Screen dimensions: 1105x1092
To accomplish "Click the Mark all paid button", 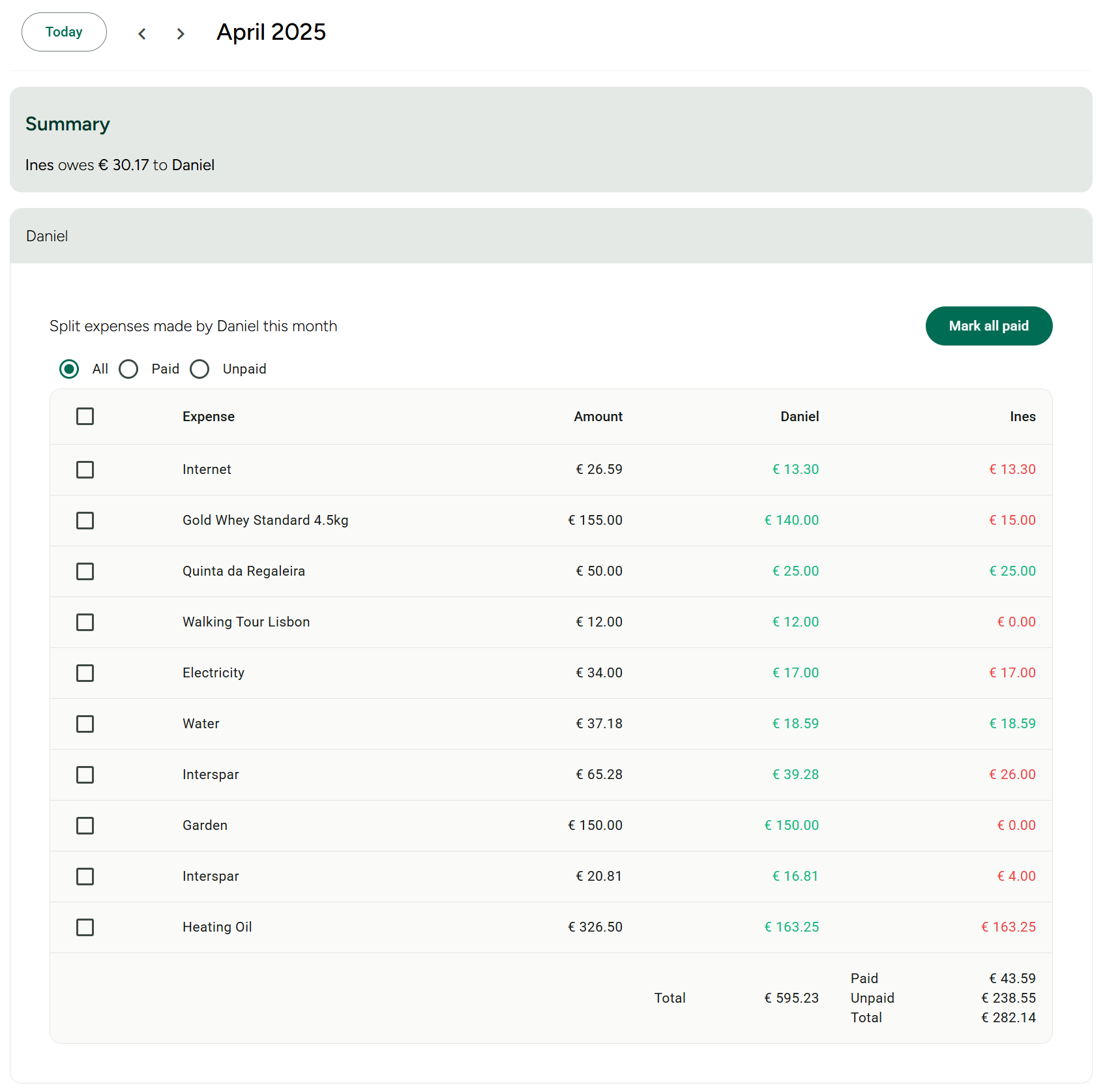I will coord(988,326).
